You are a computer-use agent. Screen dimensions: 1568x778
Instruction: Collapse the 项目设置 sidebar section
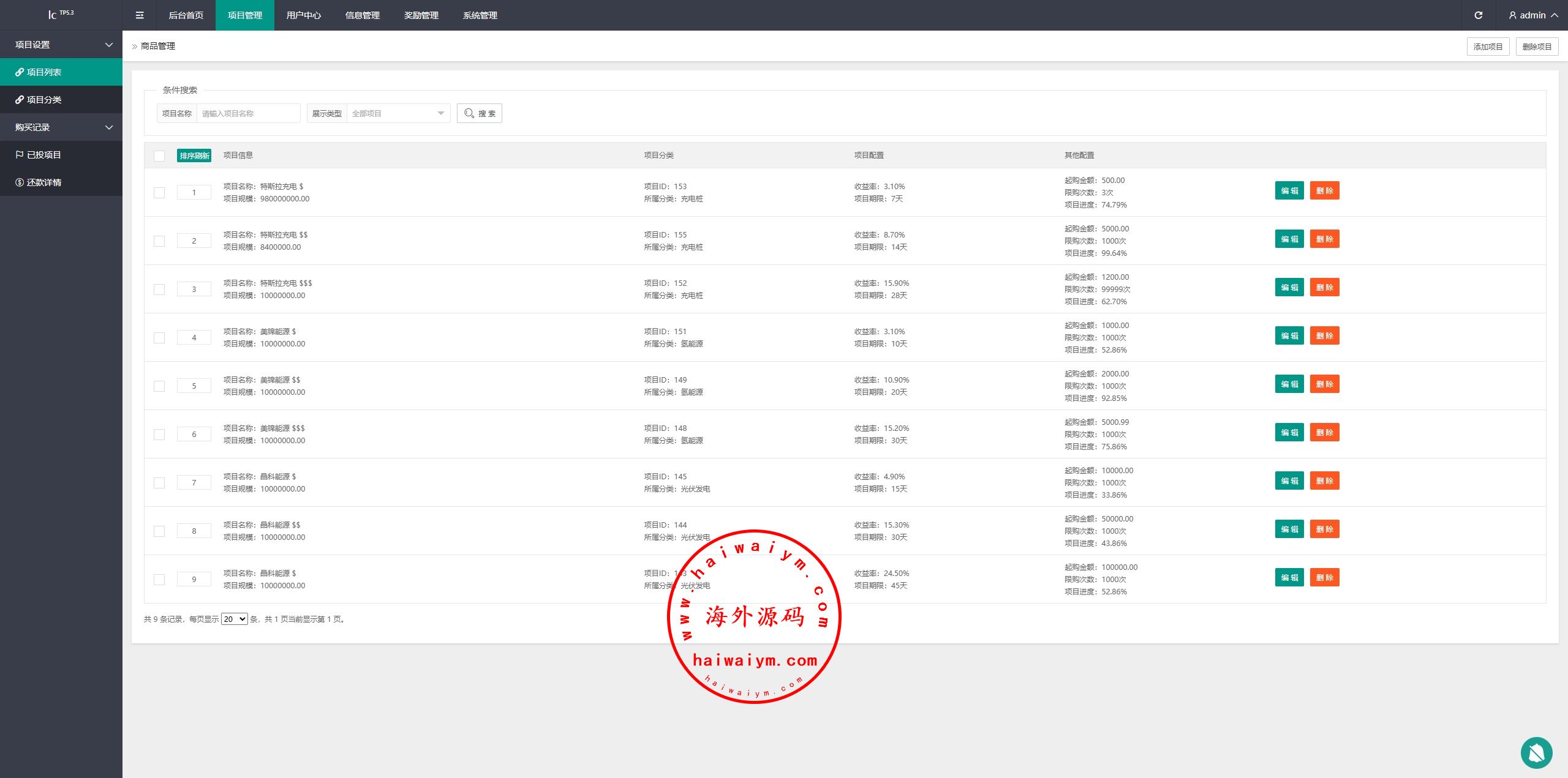coord(61,45)
